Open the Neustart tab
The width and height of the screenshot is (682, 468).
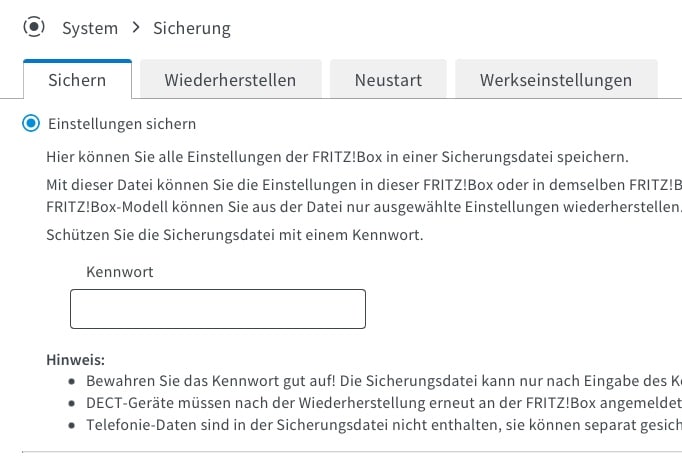pos(388,80)
